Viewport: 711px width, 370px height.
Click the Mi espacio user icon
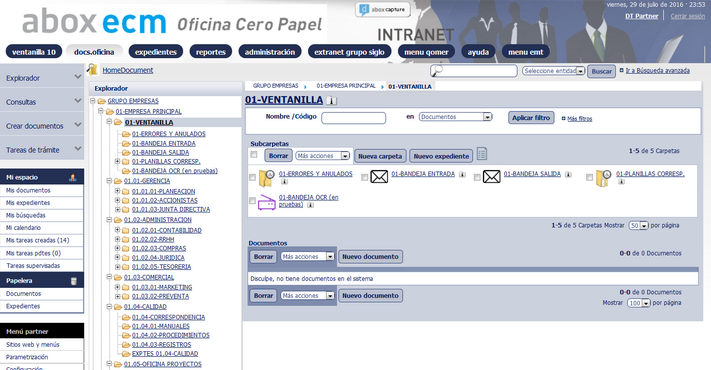tap(73, 177)
